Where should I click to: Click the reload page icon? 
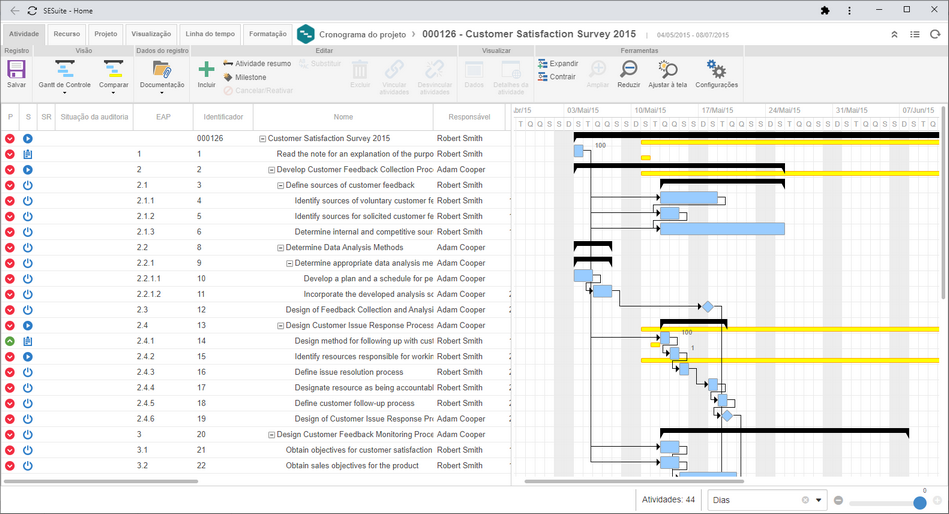[x=32, y=10]
